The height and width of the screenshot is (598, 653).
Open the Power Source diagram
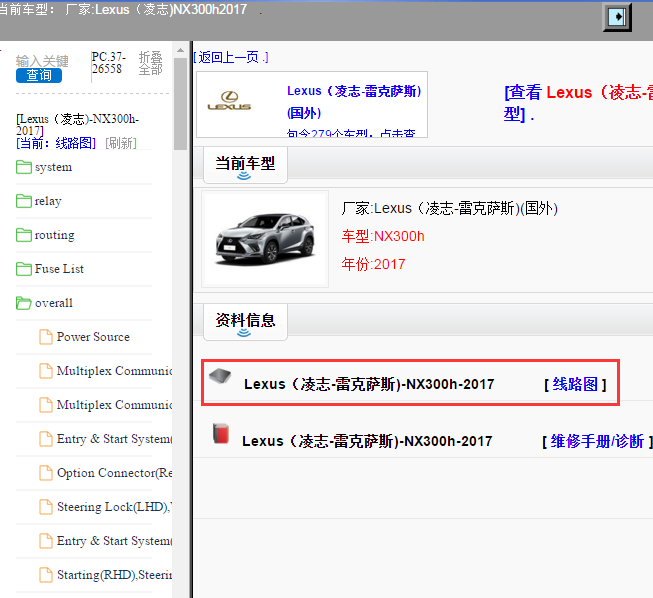pyautogui.click(x=93, y=337)
